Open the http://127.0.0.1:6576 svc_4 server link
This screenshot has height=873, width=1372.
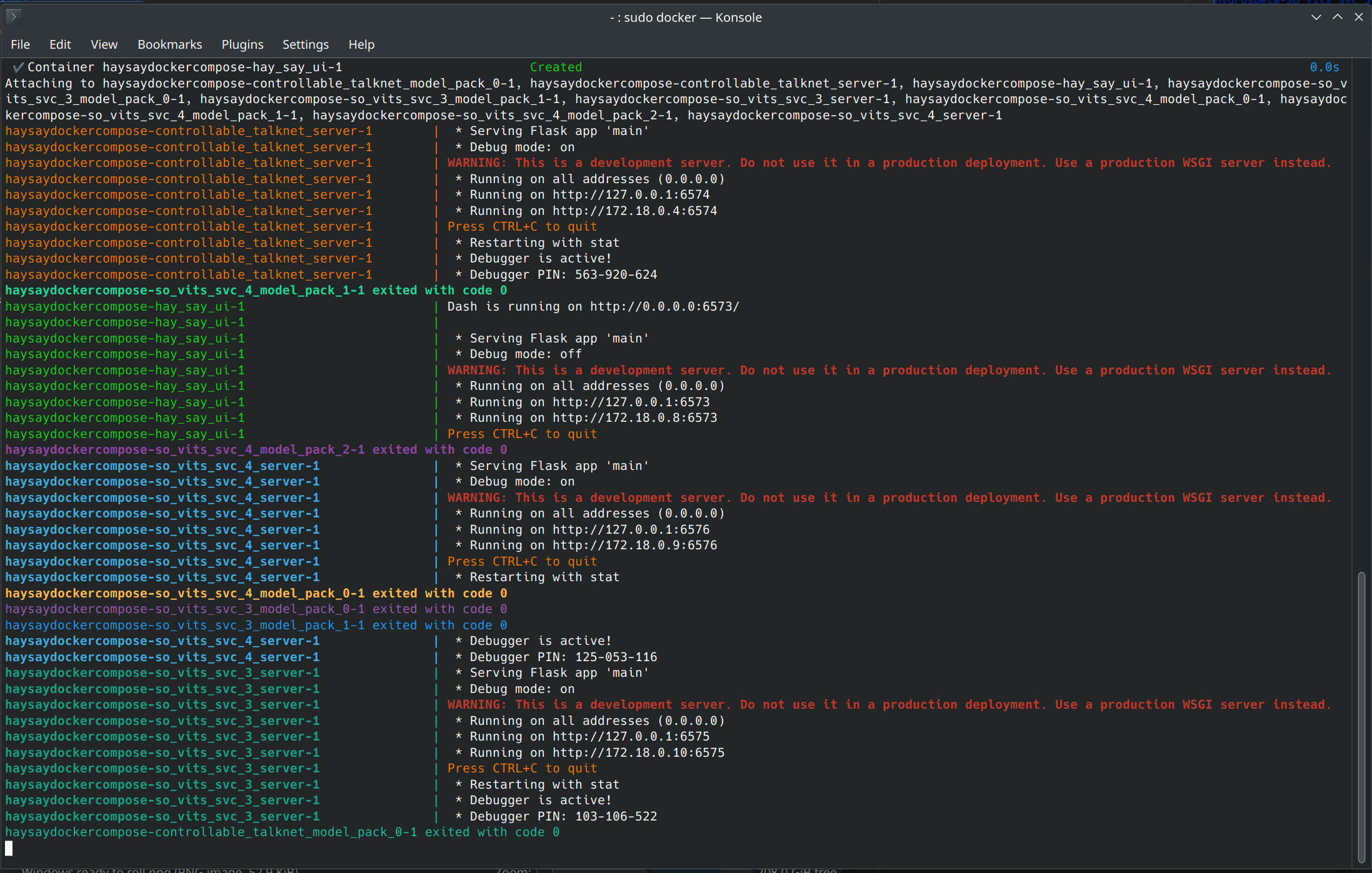coord(631,530)
